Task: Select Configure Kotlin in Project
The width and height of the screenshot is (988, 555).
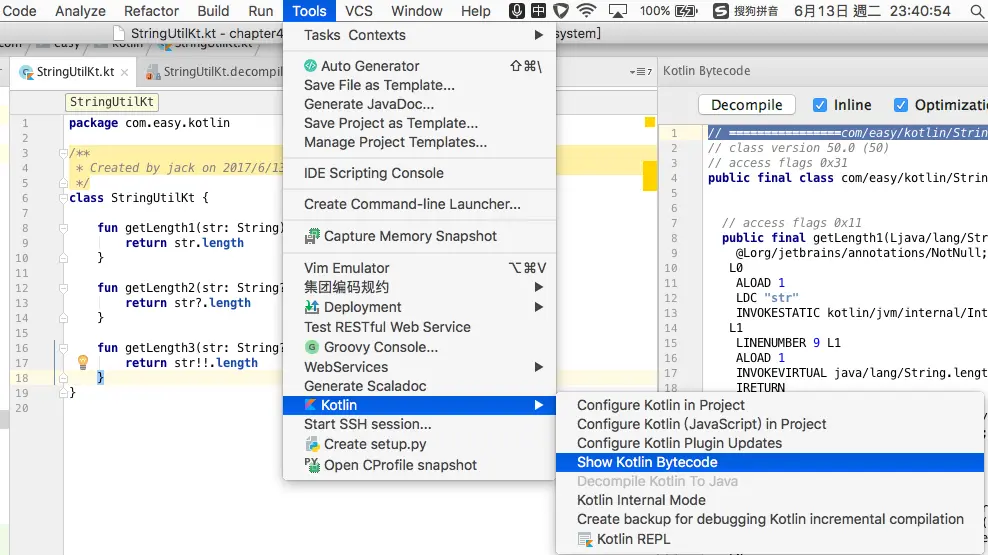Action: (x=770, y=405)
